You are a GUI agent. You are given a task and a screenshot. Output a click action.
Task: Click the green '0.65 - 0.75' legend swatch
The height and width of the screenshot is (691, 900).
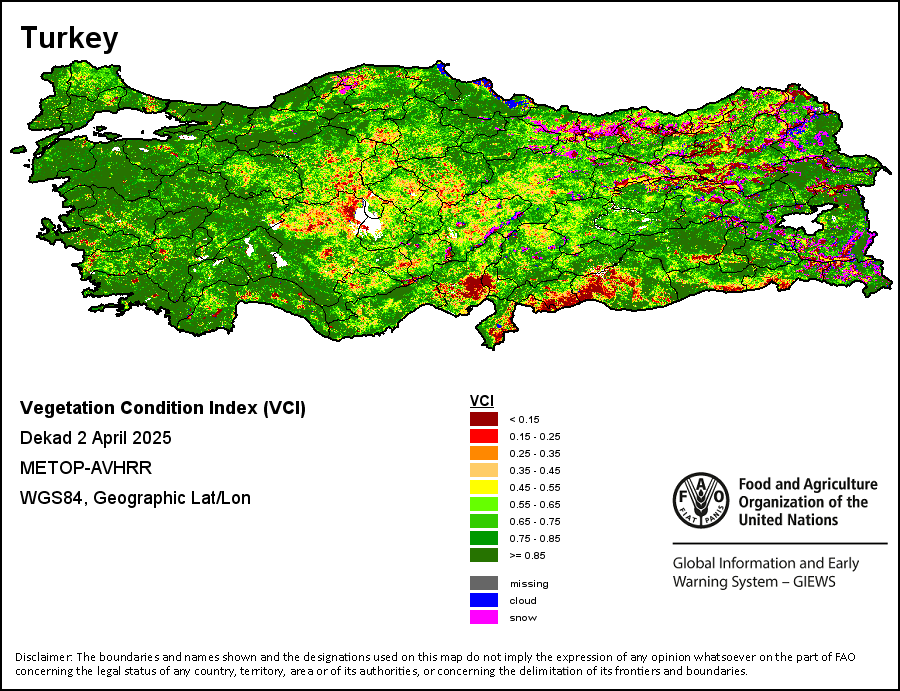click(x=484, y=521)
